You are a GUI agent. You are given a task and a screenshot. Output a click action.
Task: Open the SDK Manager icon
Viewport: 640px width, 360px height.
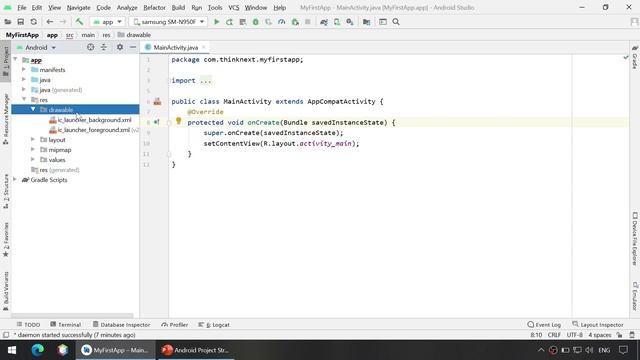pyautogui.click(x=350, y=22)
